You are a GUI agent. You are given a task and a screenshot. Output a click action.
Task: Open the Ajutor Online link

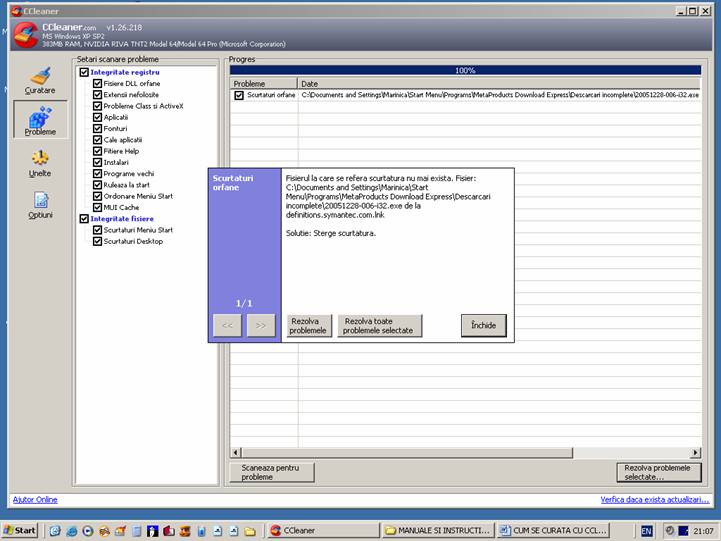35,499
